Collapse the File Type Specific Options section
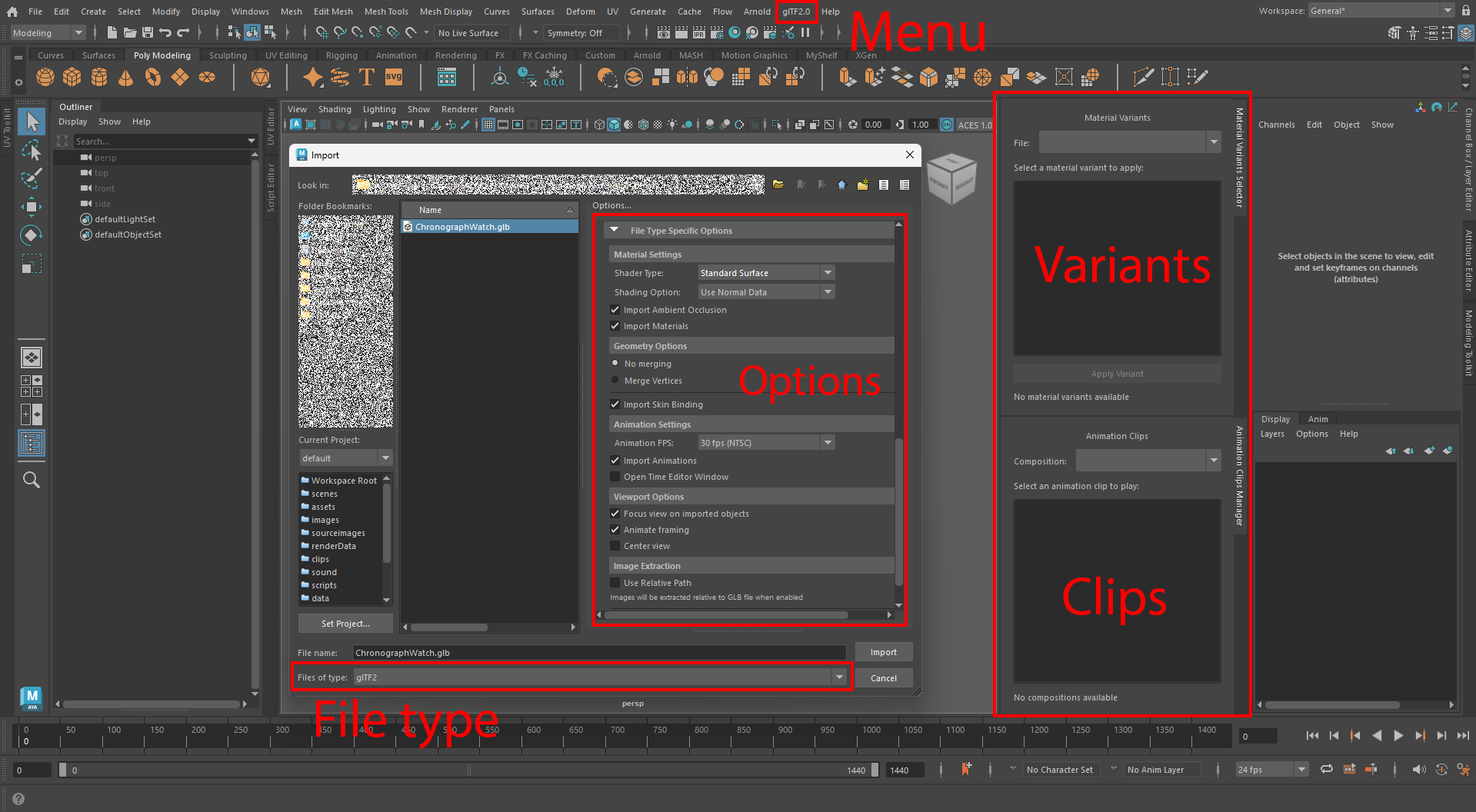The width and height of the screenshot is (1476, 812). coord(613,229)
